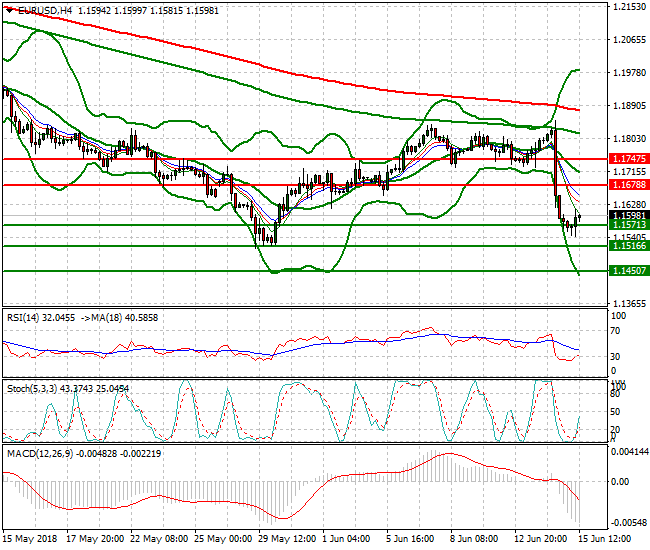Screen dimensions: 650x550
Task: Click the 25 May 00:00 time label
Action: coord(223,539)
